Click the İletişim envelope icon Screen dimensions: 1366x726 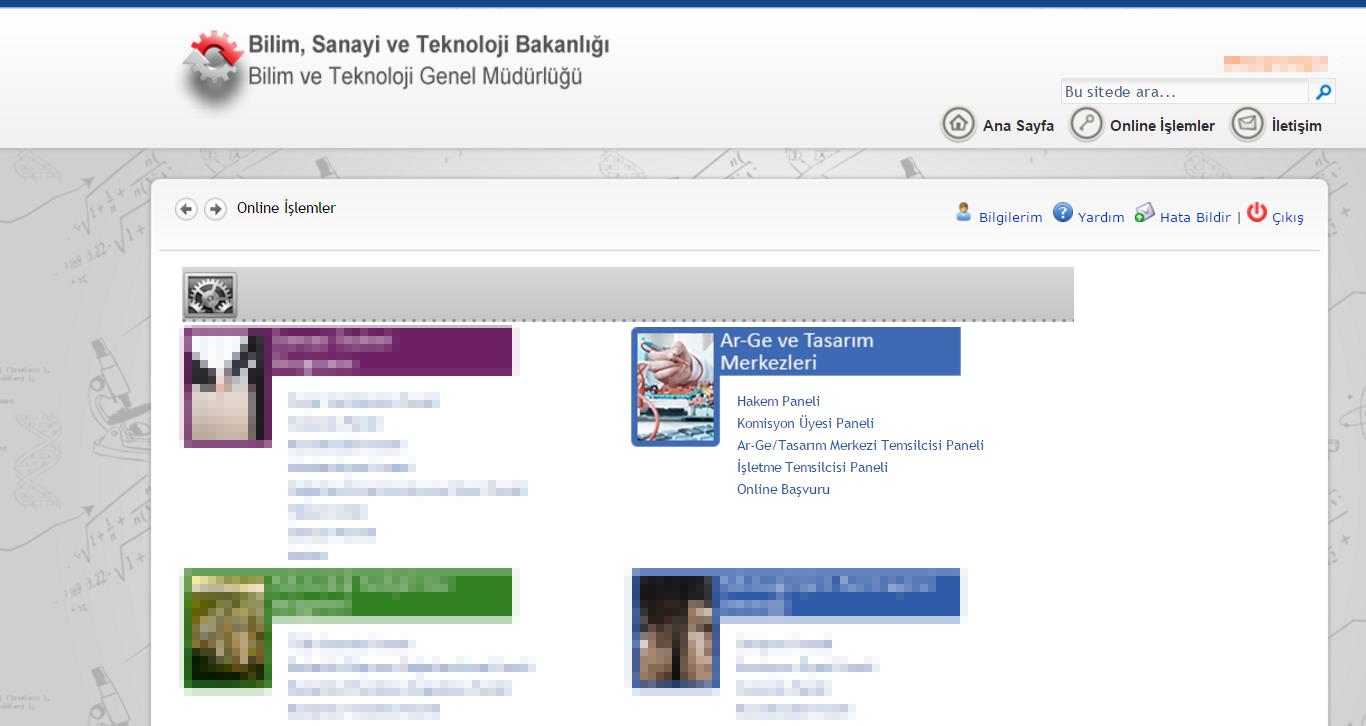[1247, 124]
